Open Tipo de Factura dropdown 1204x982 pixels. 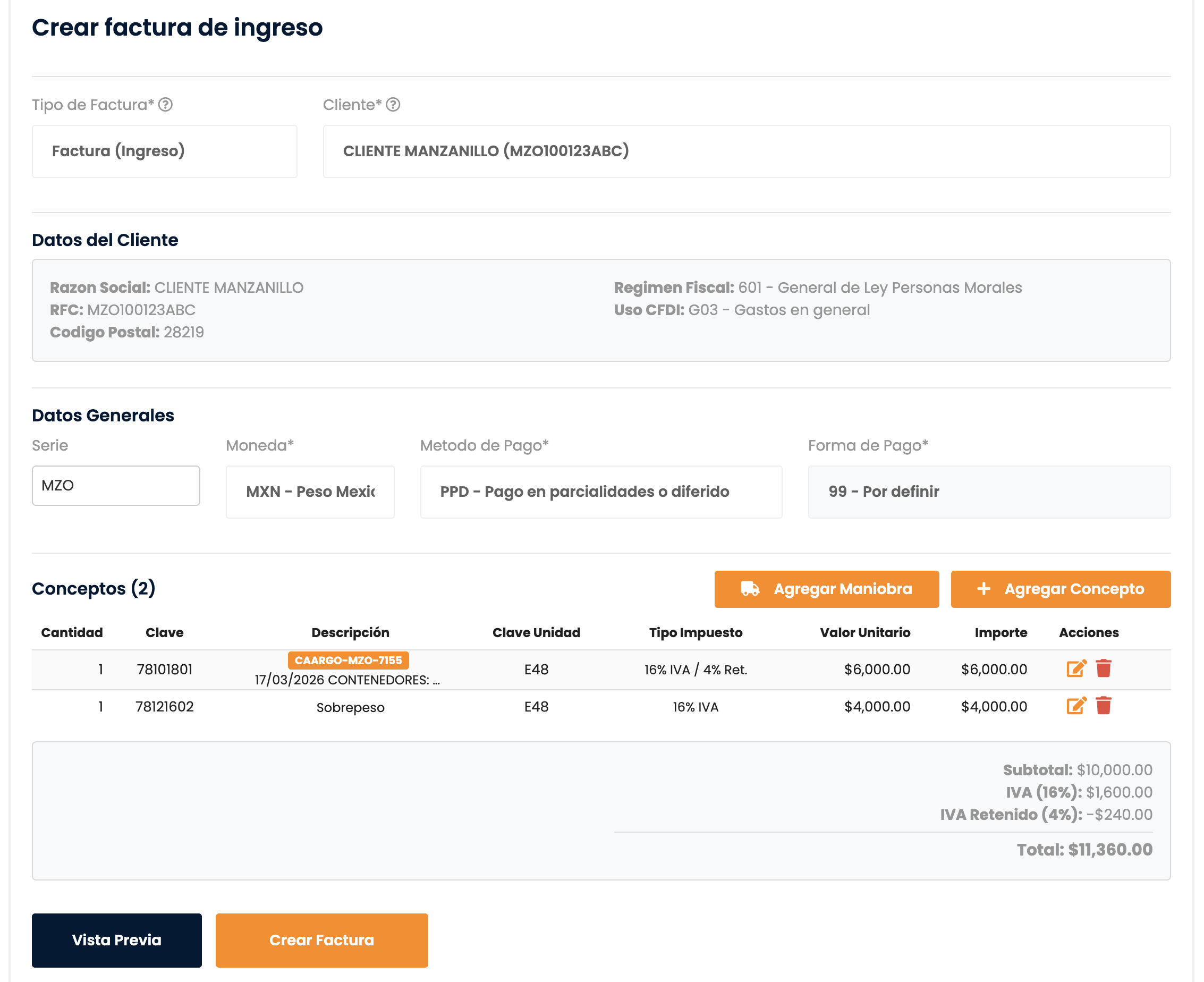point(164,151)
